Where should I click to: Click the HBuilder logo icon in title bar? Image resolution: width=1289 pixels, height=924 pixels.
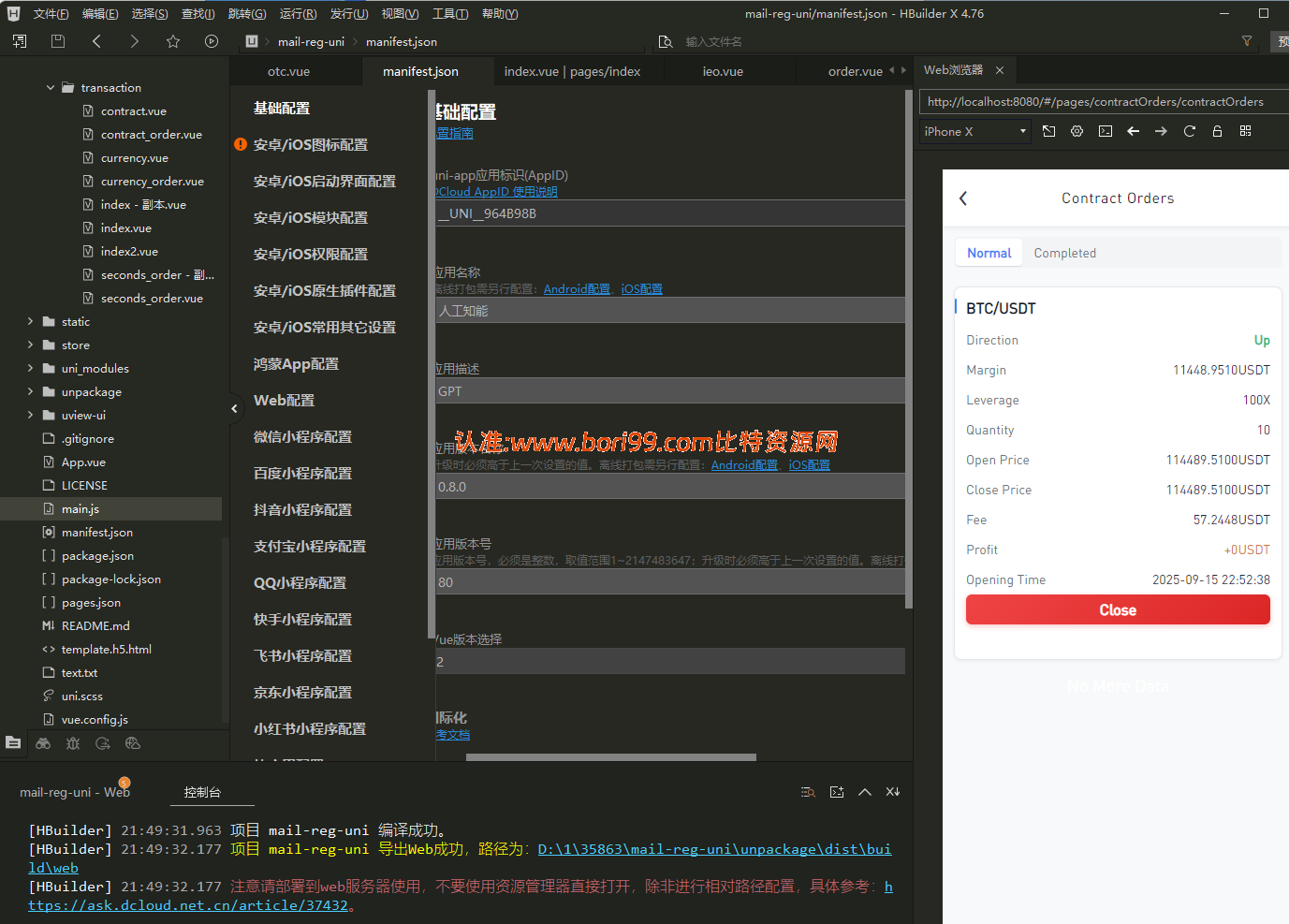(14, 14)
